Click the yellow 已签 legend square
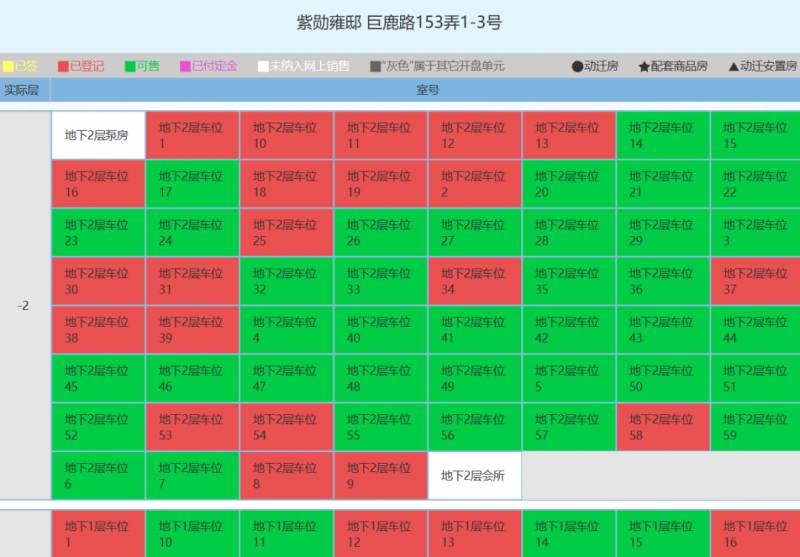 point(8,66)
